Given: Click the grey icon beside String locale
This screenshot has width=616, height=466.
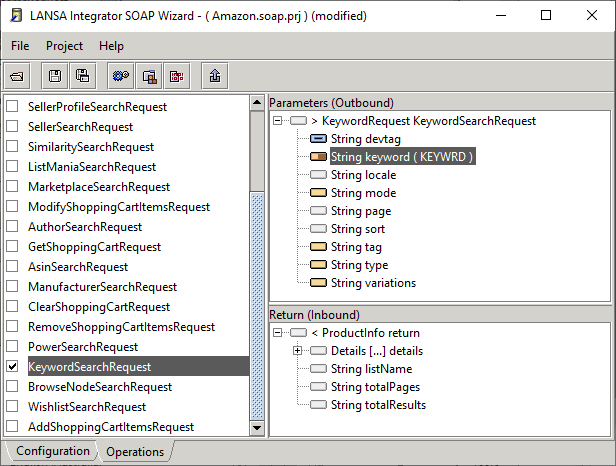Looking at the screenshot, I should point(318,175).
